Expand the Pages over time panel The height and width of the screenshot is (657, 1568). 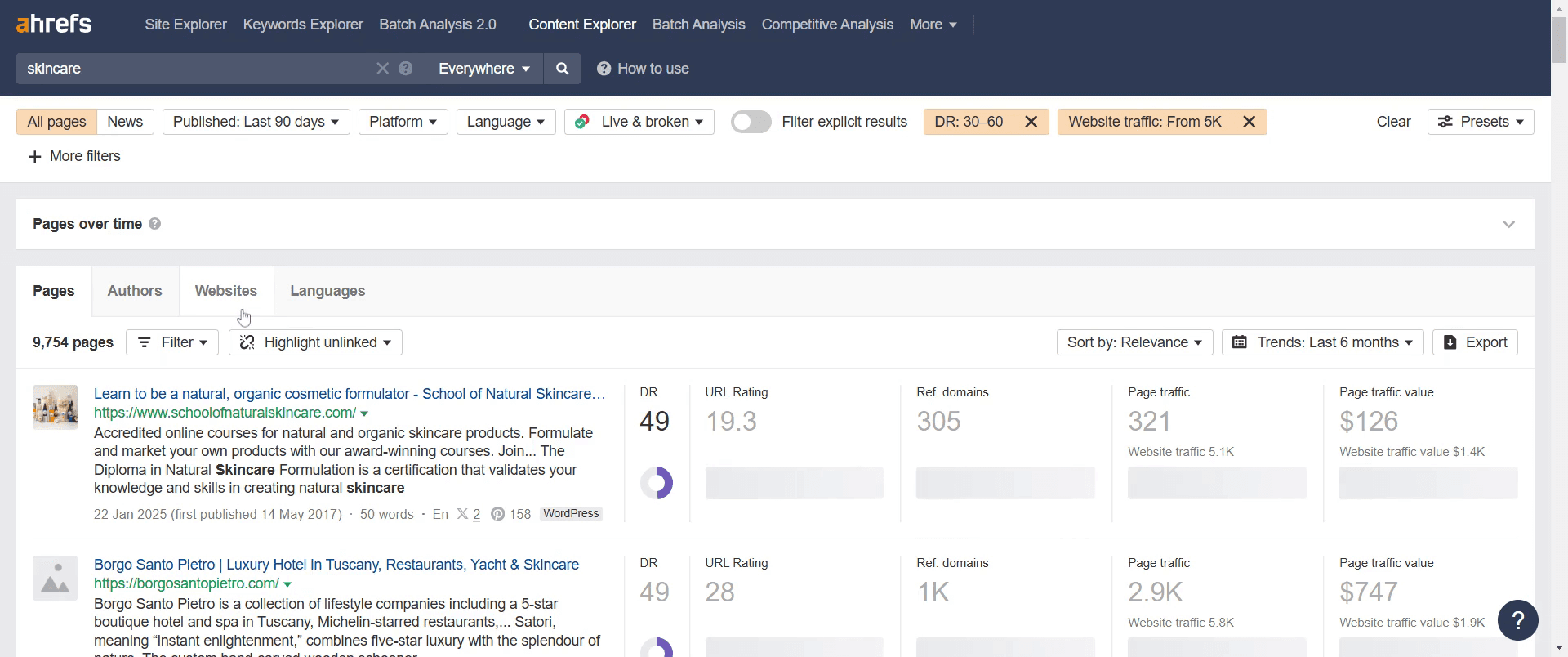click(1508, 224)
